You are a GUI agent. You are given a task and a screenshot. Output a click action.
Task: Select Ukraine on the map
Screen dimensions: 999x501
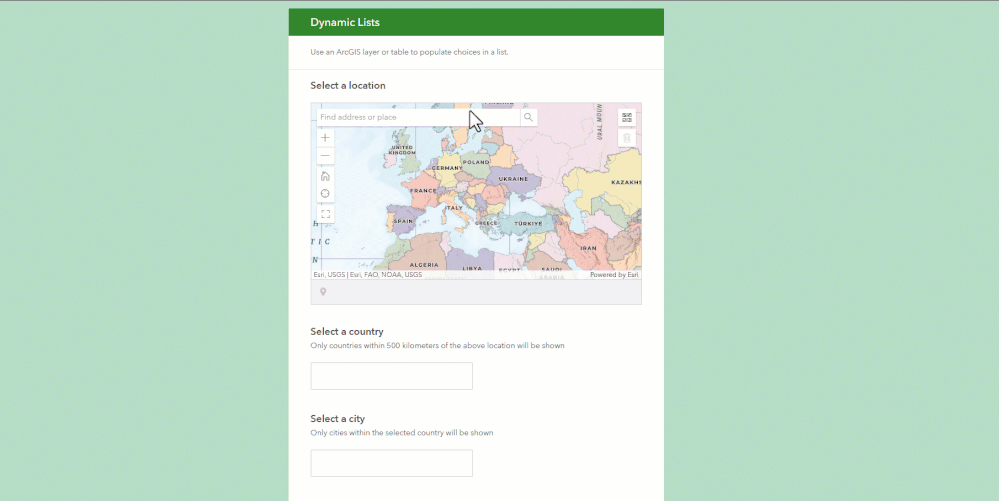[514, 179]
